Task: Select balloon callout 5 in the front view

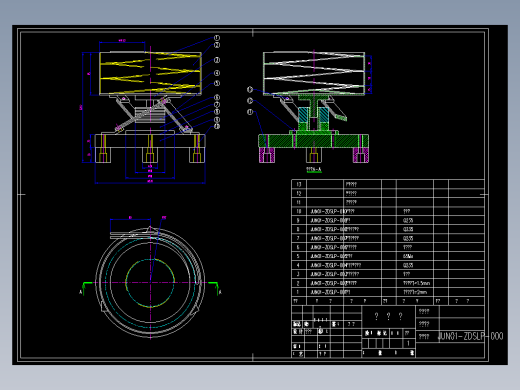Action: (x=217, y=83)
